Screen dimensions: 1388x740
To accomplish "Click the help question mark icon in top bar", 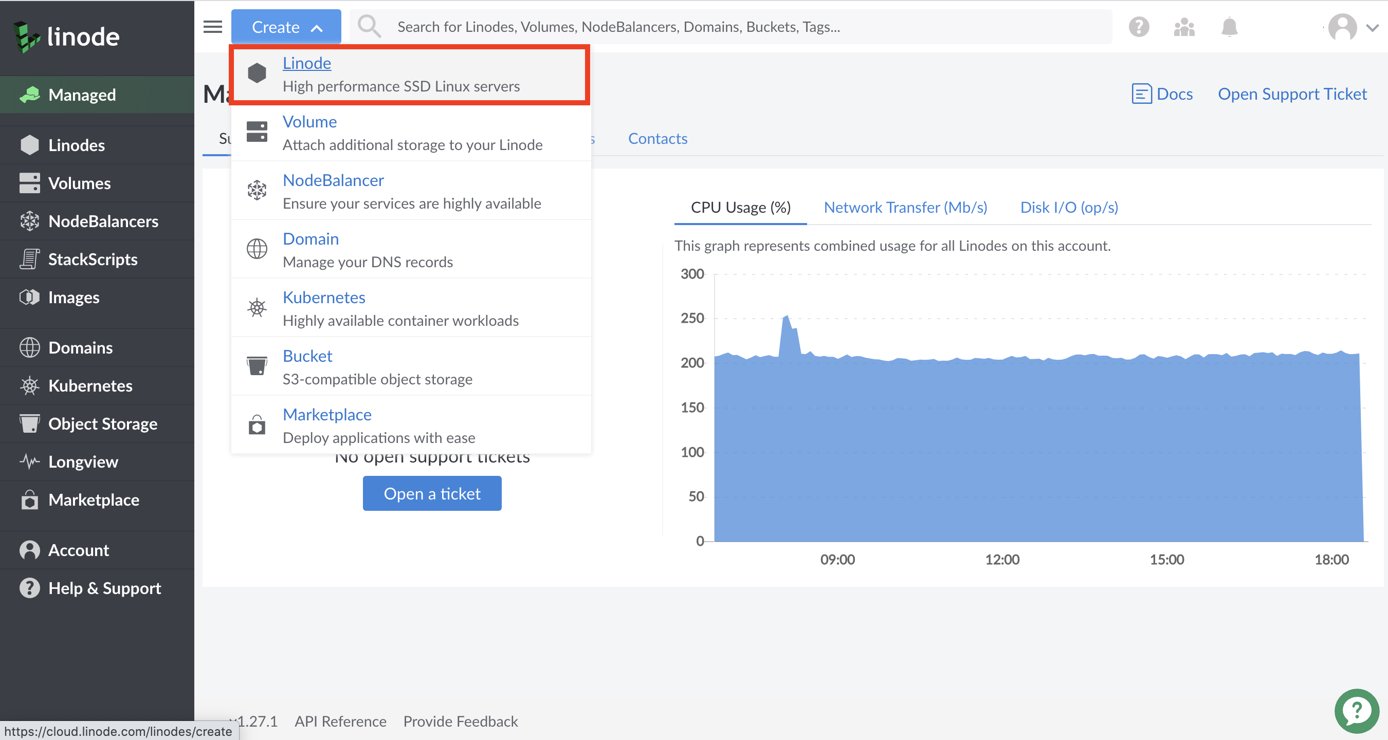I will pyautogui.click(x=1139, y=27).
